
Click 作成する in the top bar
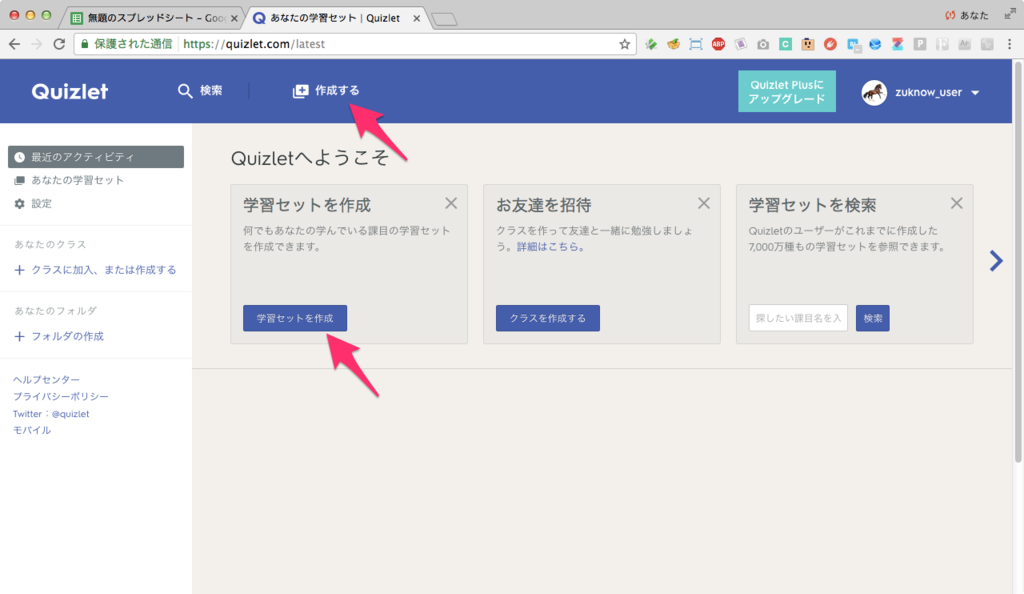pyautogui.click(x=326, y=91)
